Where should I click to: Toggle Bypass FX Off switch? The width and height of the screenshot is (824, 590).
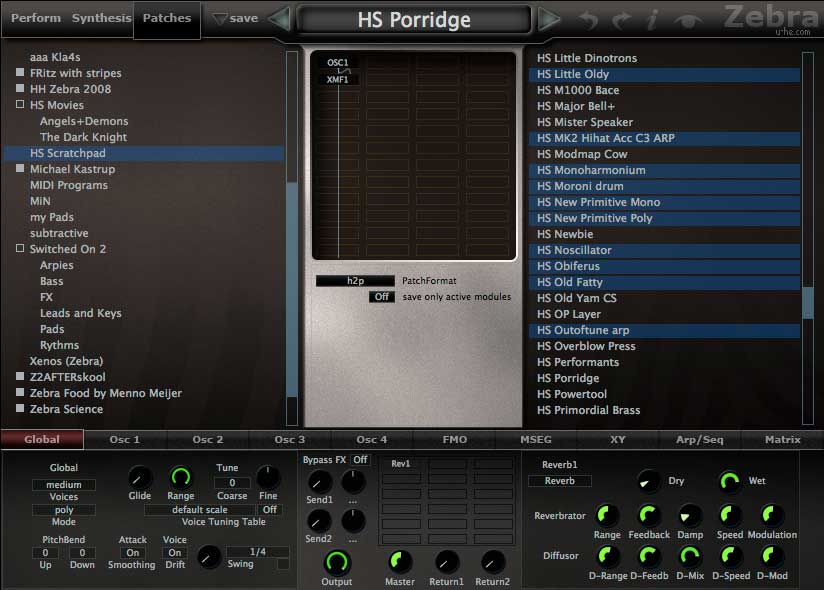pyautogui.click(x=360, y=460)
